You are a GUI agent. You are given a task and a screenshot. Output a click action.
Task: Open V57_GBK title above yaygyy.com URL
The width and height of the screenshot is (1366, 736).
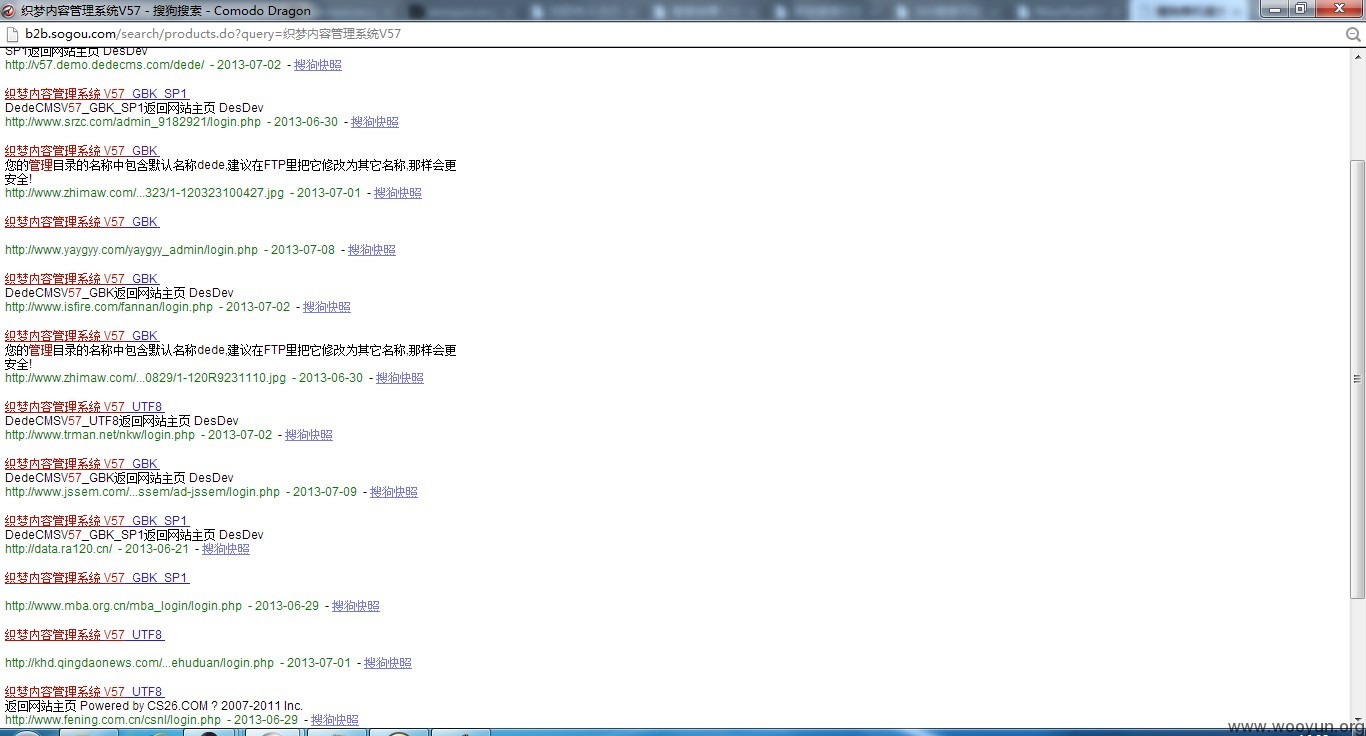pos(82,222)
